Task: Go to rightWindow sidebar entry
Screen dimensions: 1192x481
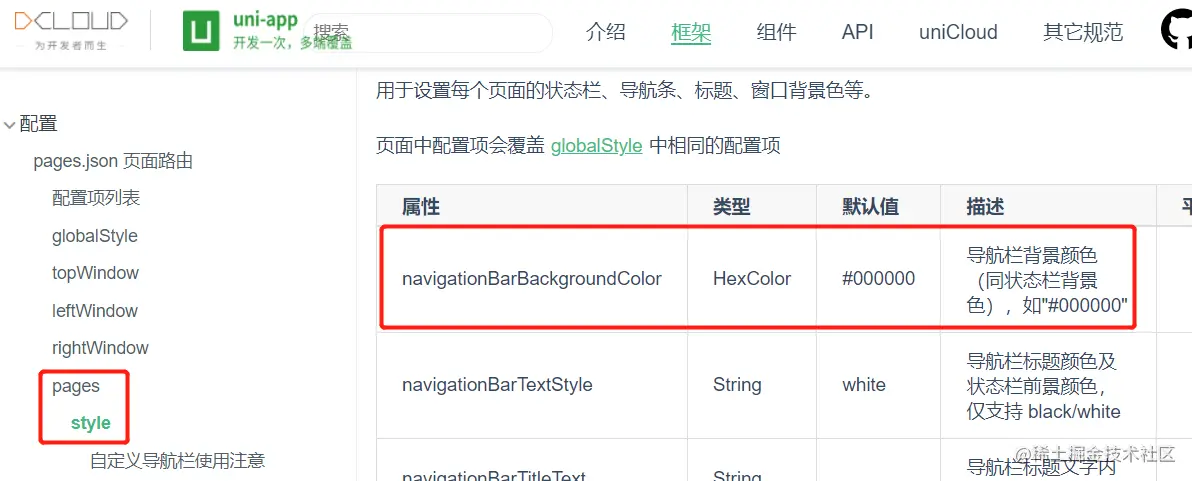Action: coord(100,348)
